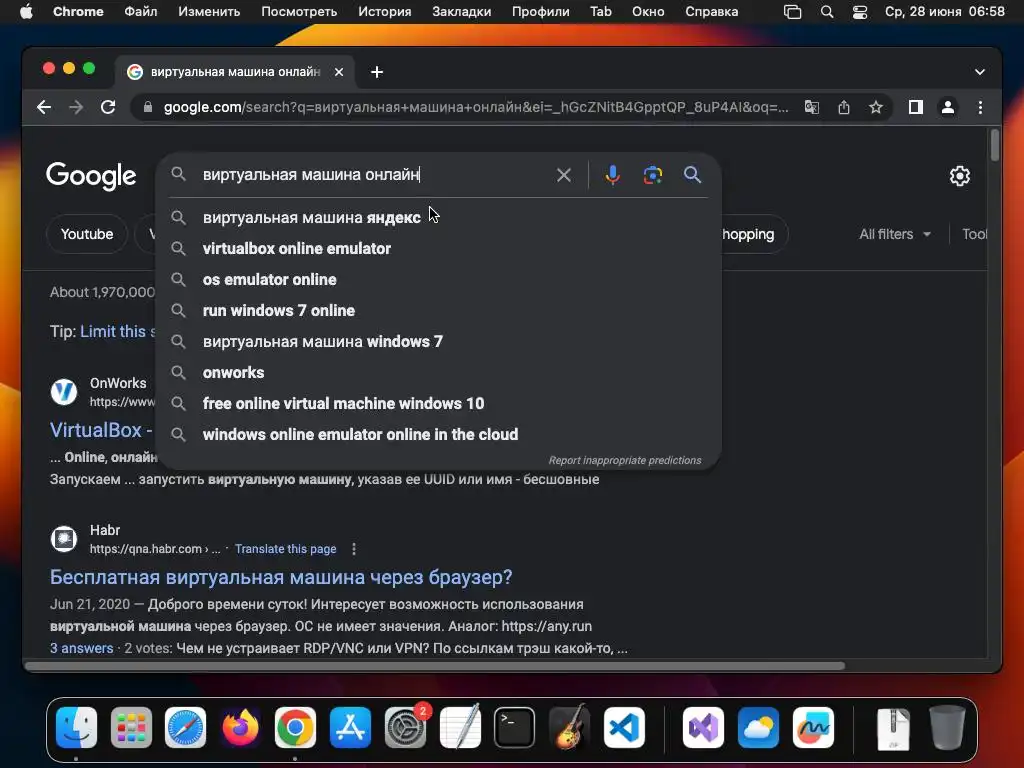
Task: Open the Trash in the Dock
Action: click(x=947, y=728)
